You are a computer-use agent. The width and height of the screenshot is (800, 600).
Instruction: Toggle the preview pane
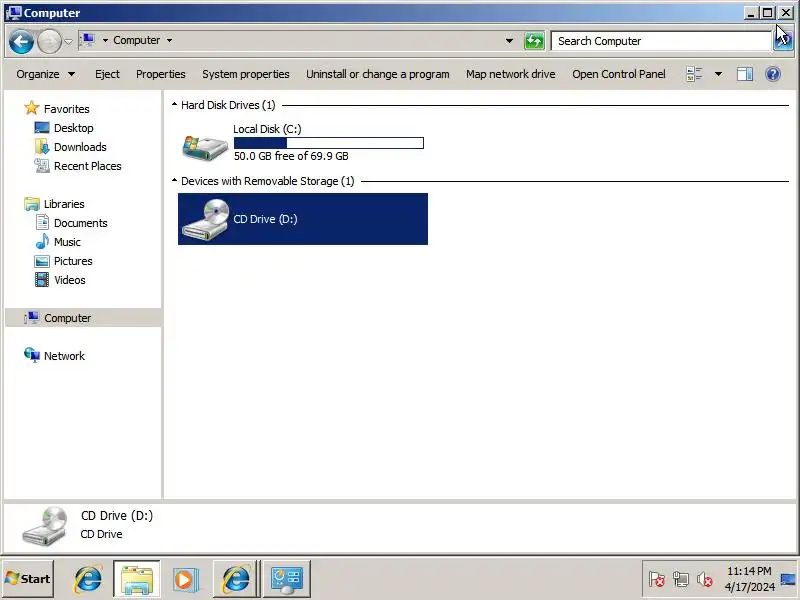(745, 74)
